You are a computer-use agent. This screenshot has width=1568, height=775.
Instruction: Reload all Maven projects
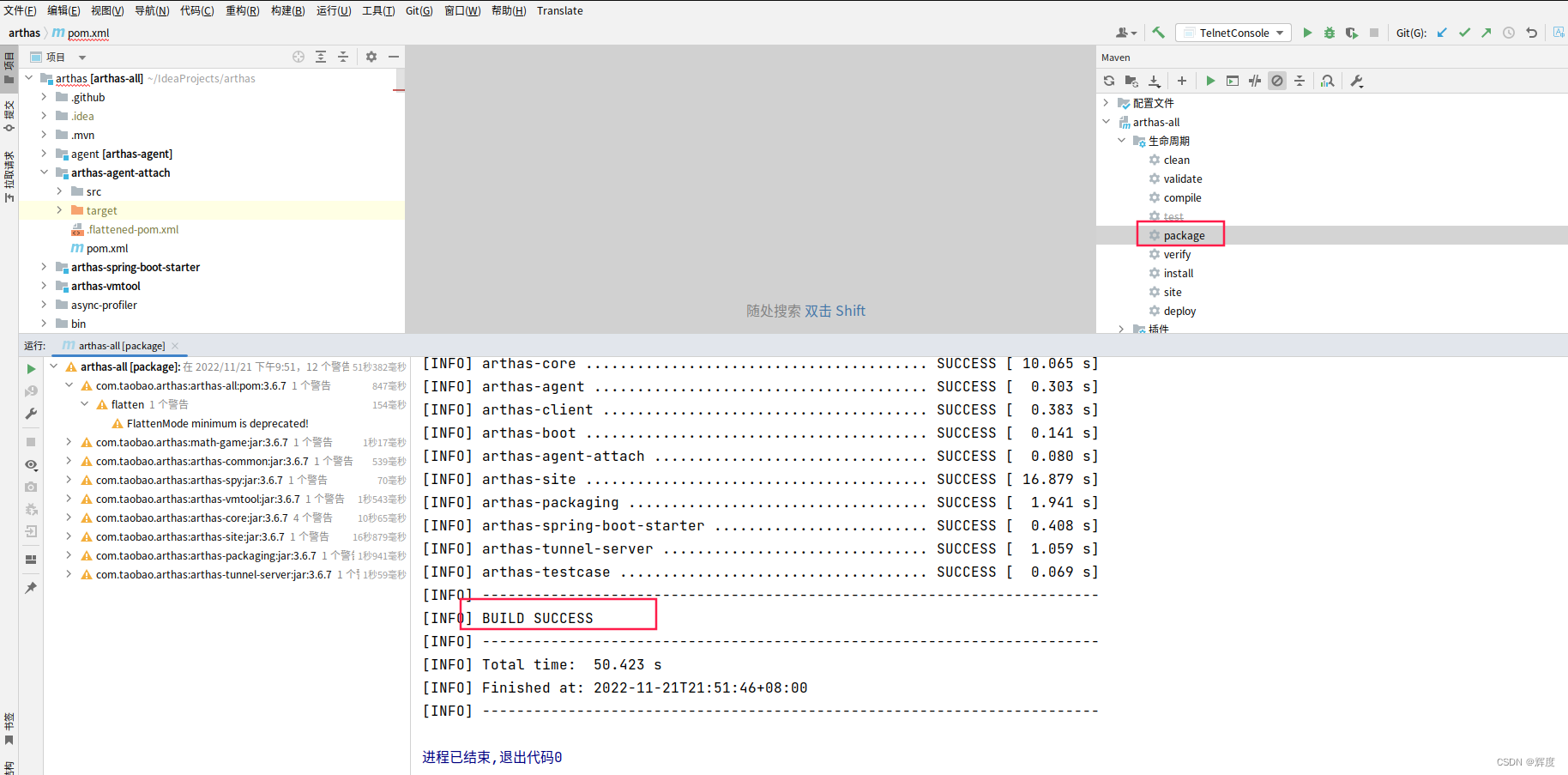coord(1109,81)
